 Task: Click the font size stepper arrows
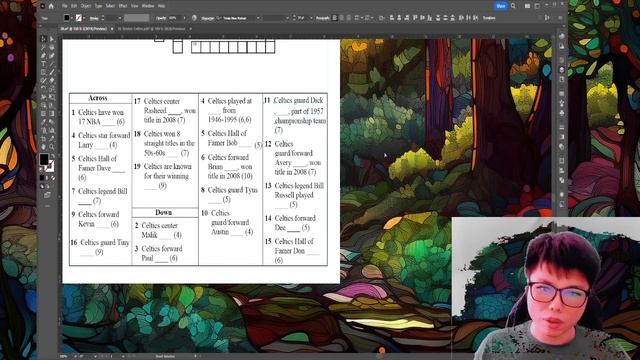pos(294,18)
